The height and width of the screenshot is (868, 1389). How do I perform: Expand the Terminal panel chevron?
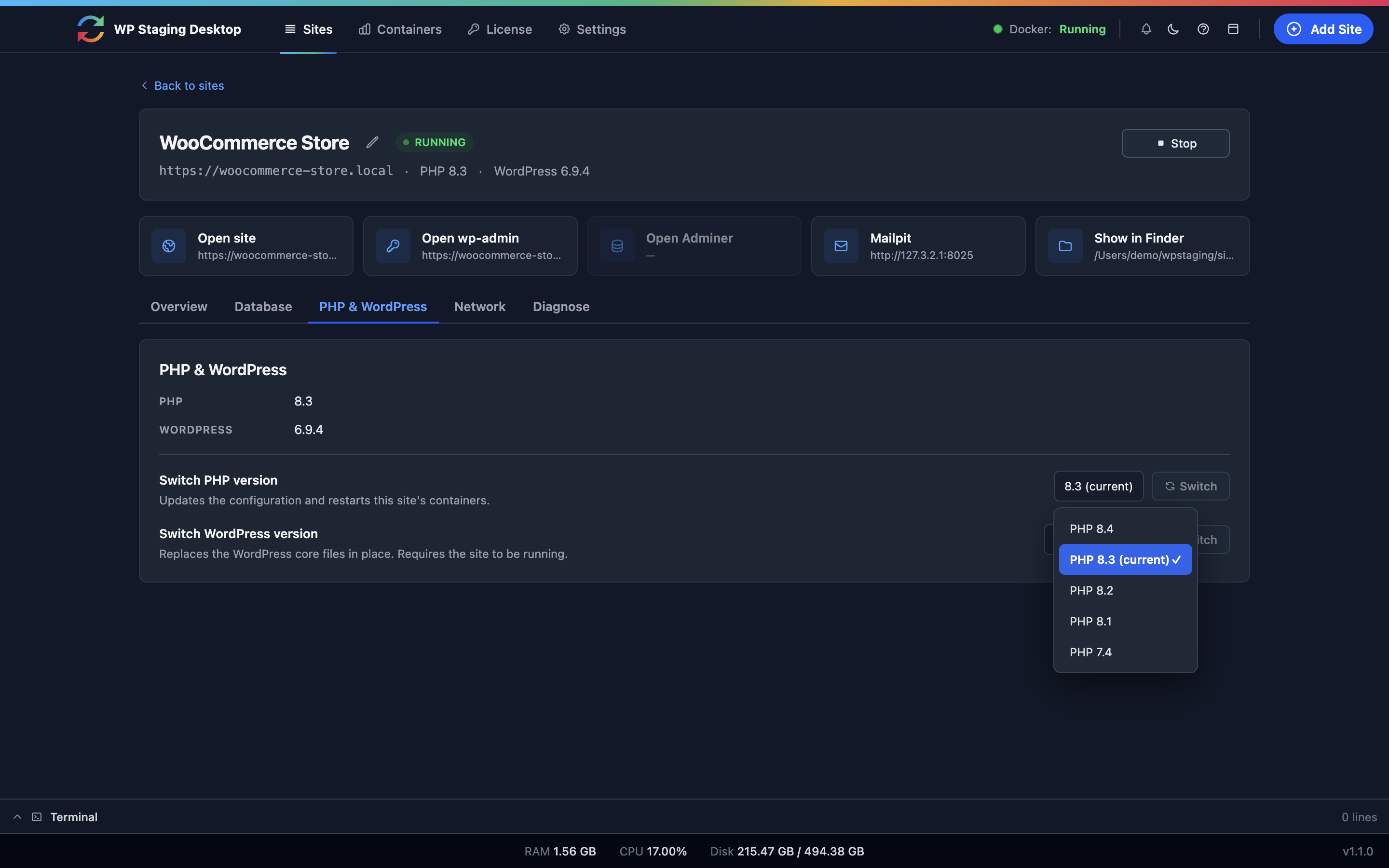[x=18, y=817]
